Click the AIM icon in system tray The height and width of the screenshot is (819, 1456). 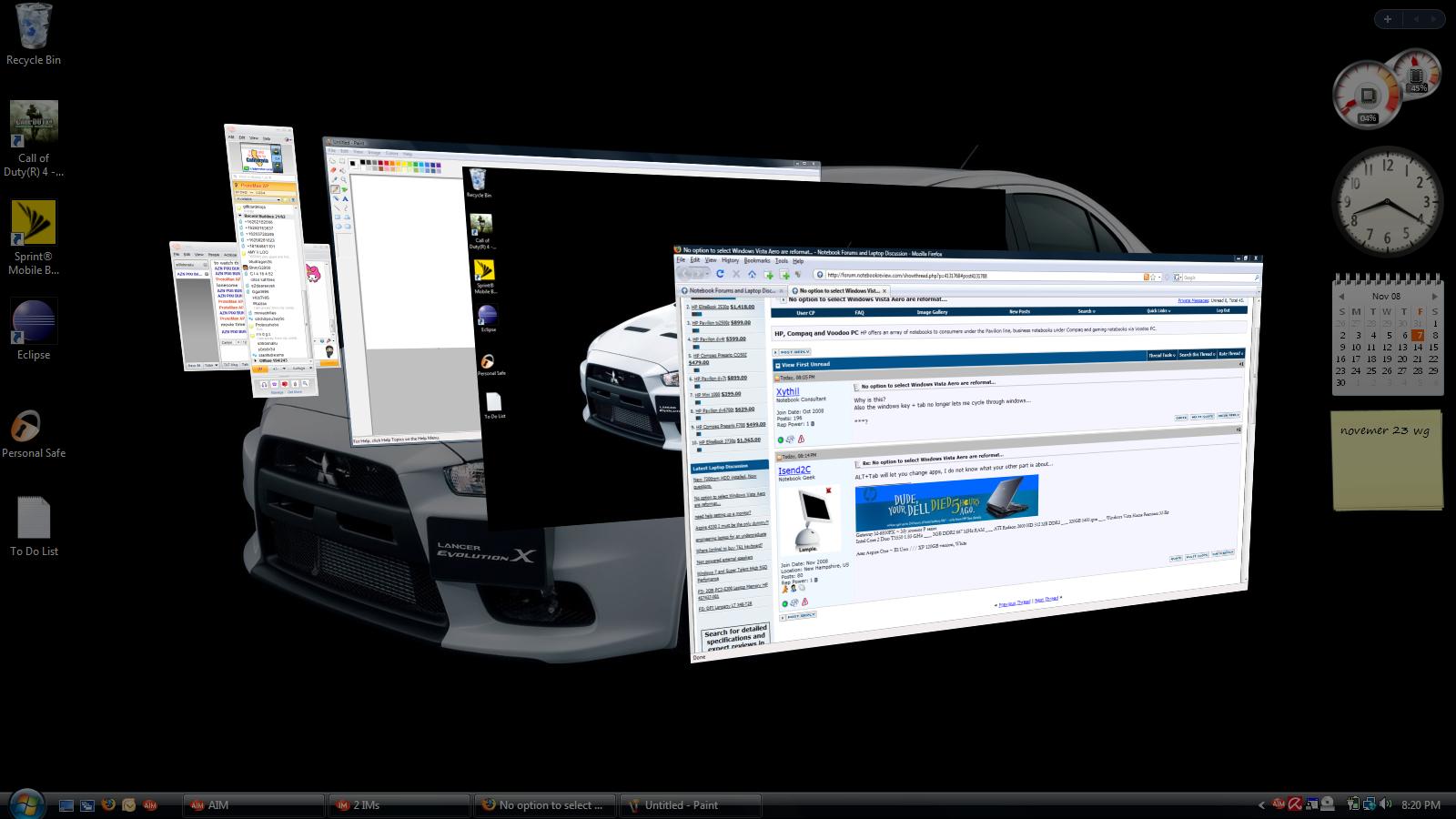coord(1279,804)
